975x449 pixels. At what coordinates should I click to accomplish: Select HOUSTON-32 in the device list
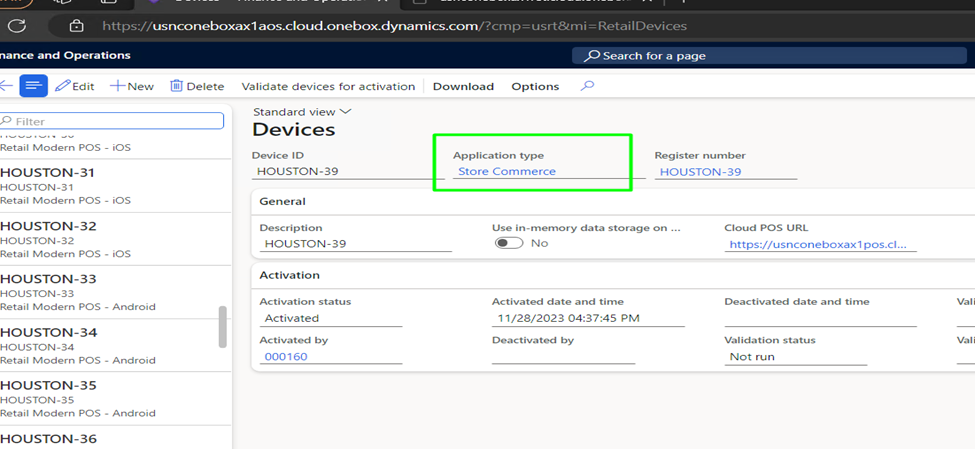point(116,239)
